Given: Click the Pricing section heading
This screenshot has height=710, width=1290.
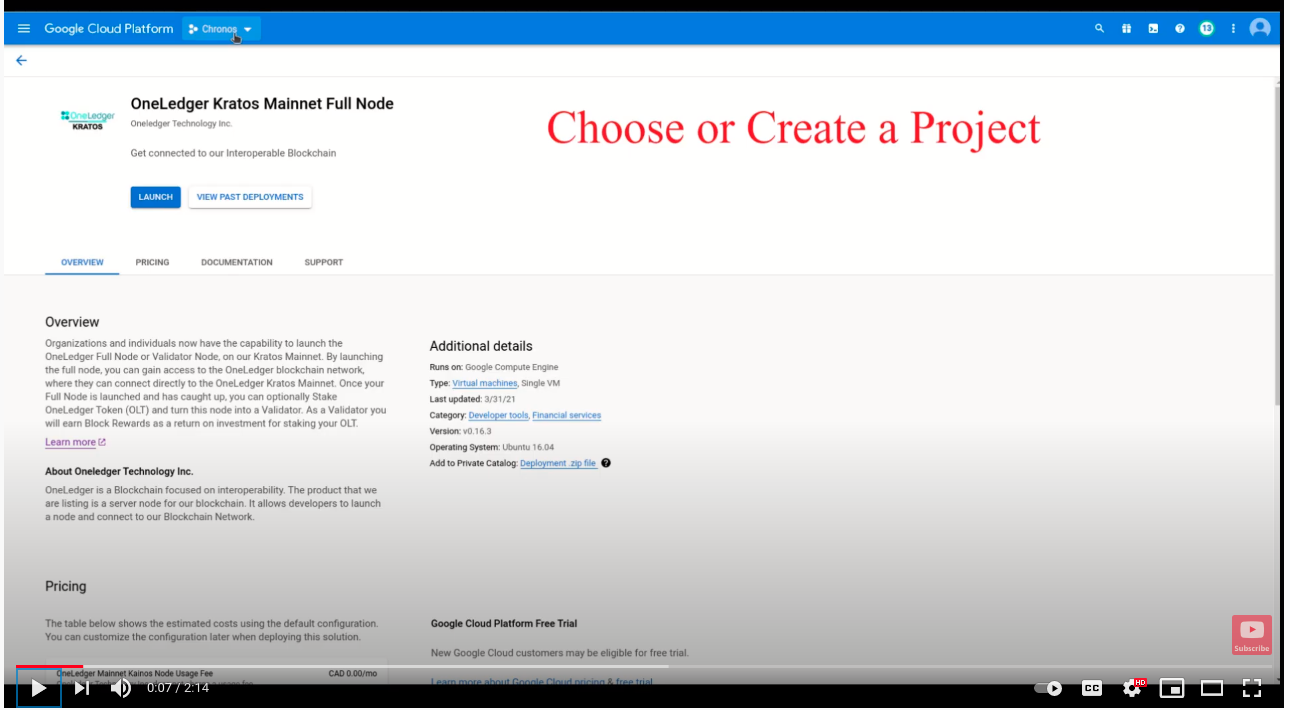Looking at the screenshot, I should [x=66, y=586].
